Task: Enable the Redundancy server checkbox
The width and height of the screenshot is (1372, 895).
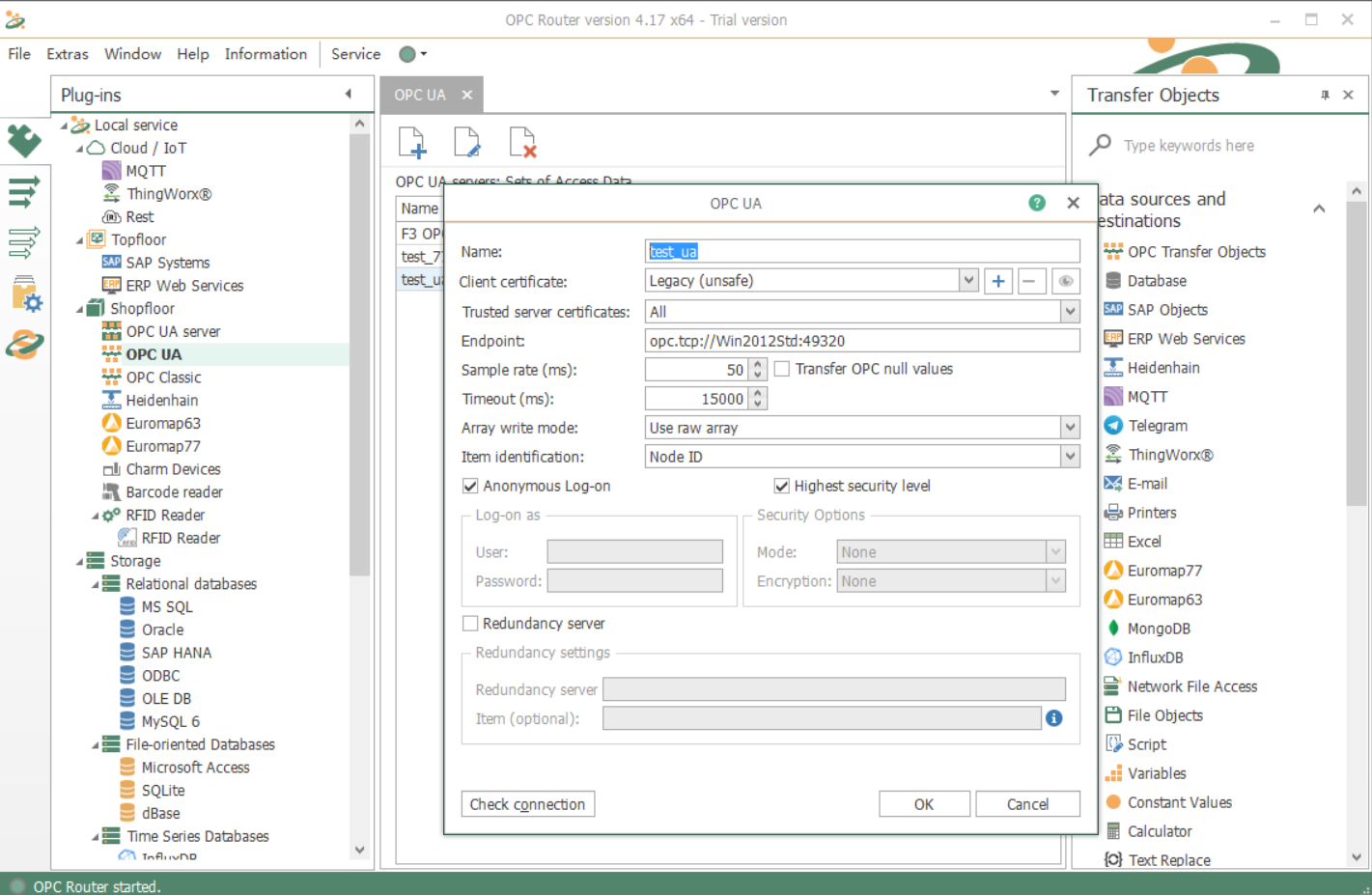Action: (x=470, y=624)
